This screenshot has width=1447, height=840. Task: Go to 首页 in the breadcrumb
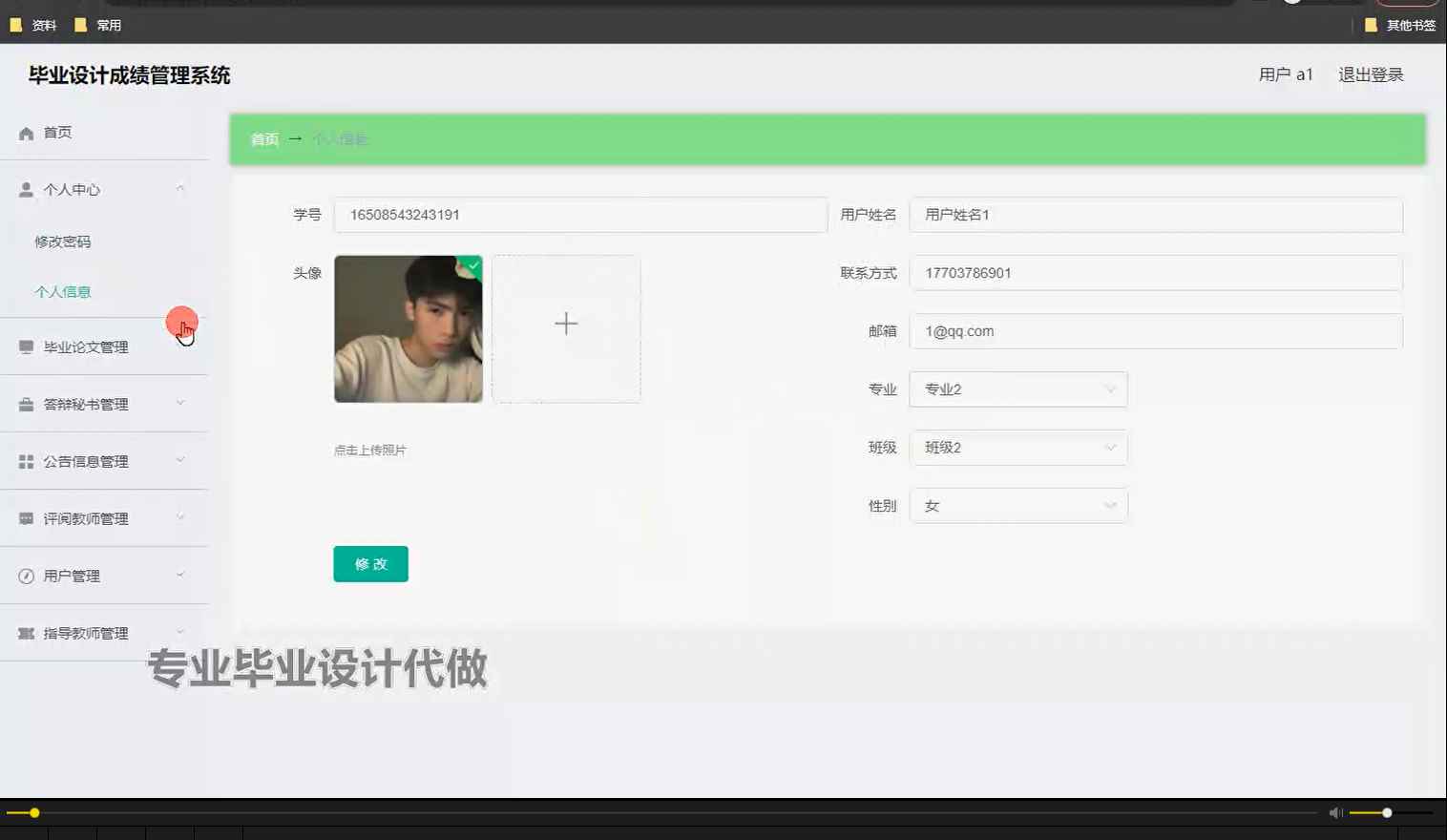[263, 138]
